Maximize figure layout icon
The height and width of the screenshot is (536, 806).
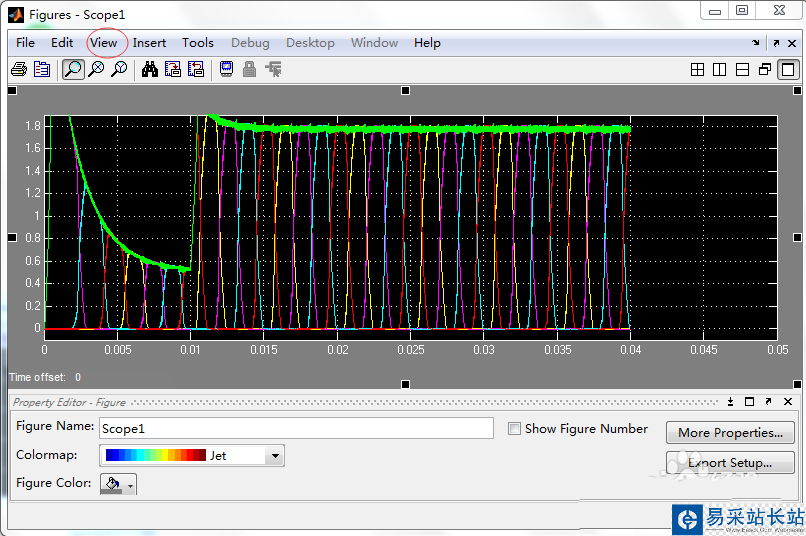pyautogui.click(x=788, y=69)
